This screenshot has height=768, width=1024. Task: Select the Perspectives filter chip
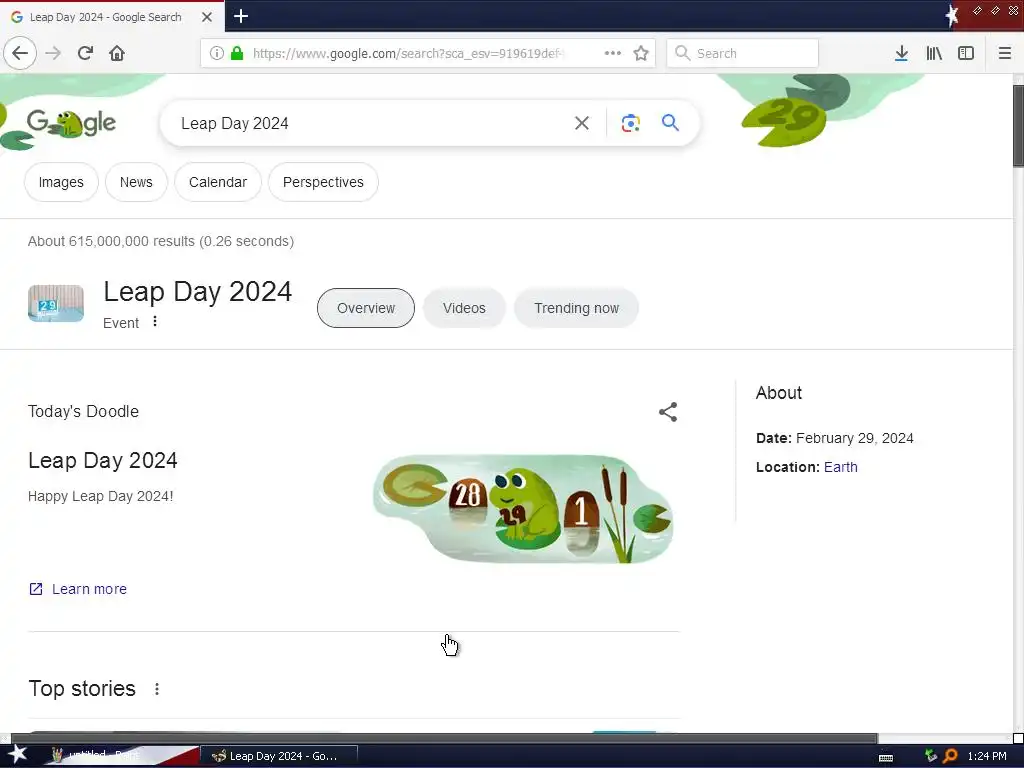(x=323, y=182)
